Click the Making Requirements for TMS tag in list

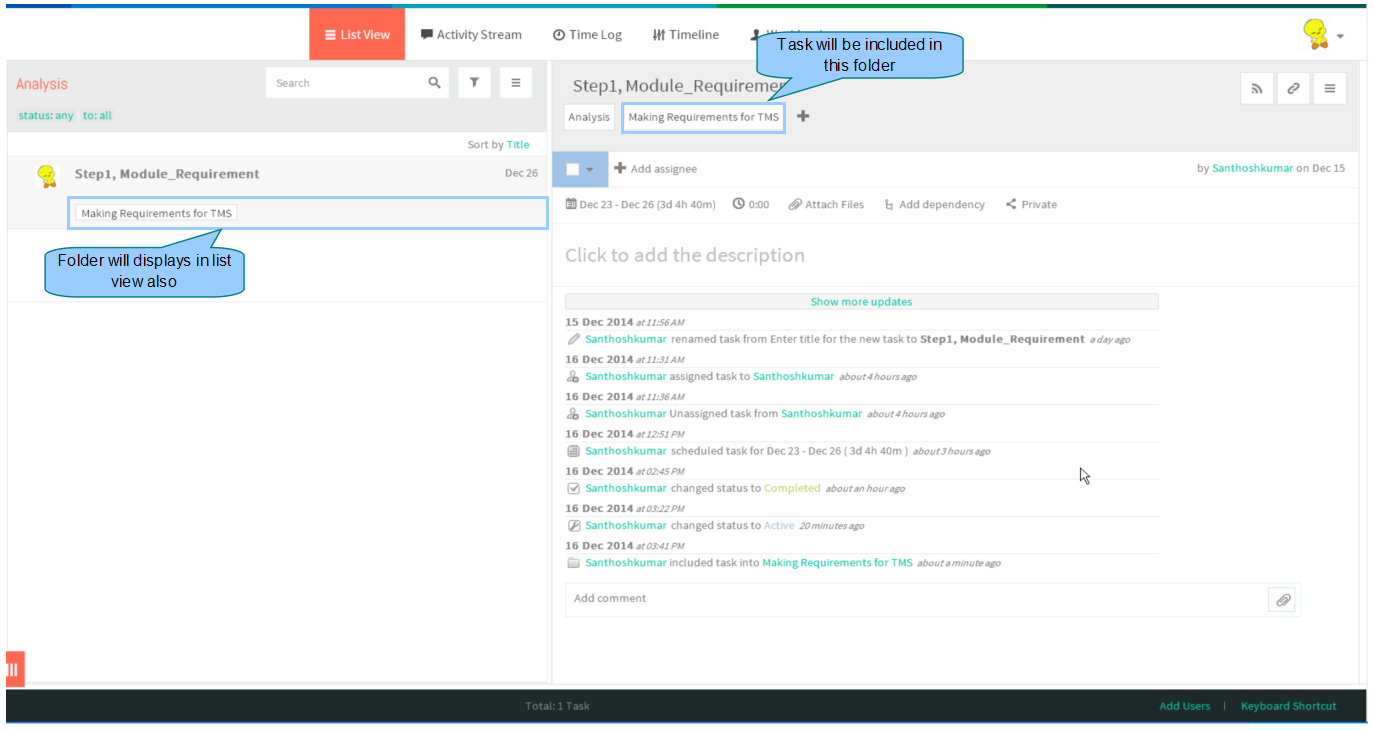[156, 213]
